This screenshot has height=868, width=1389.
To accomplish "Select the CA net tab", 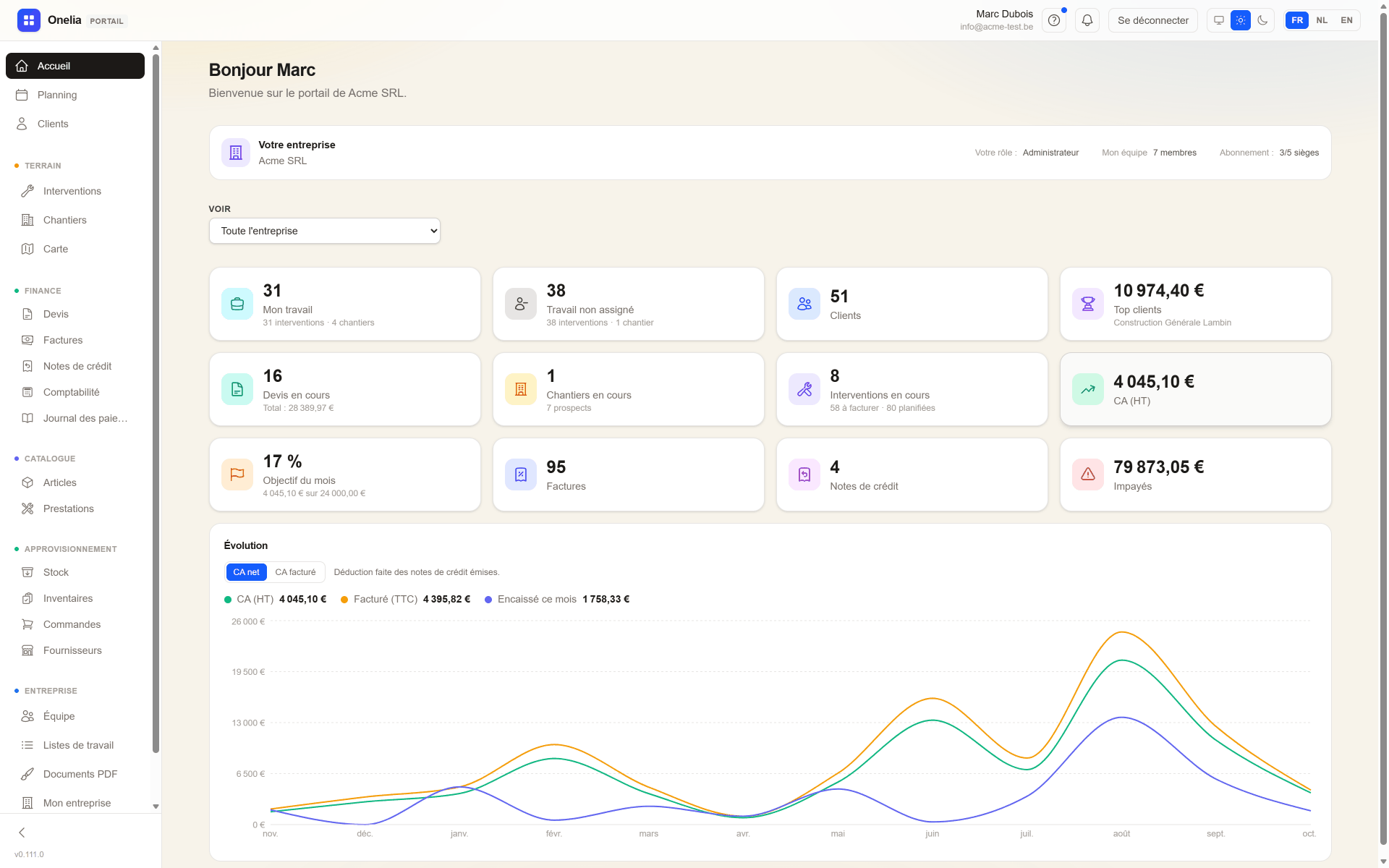I will (x=246, y=572).
